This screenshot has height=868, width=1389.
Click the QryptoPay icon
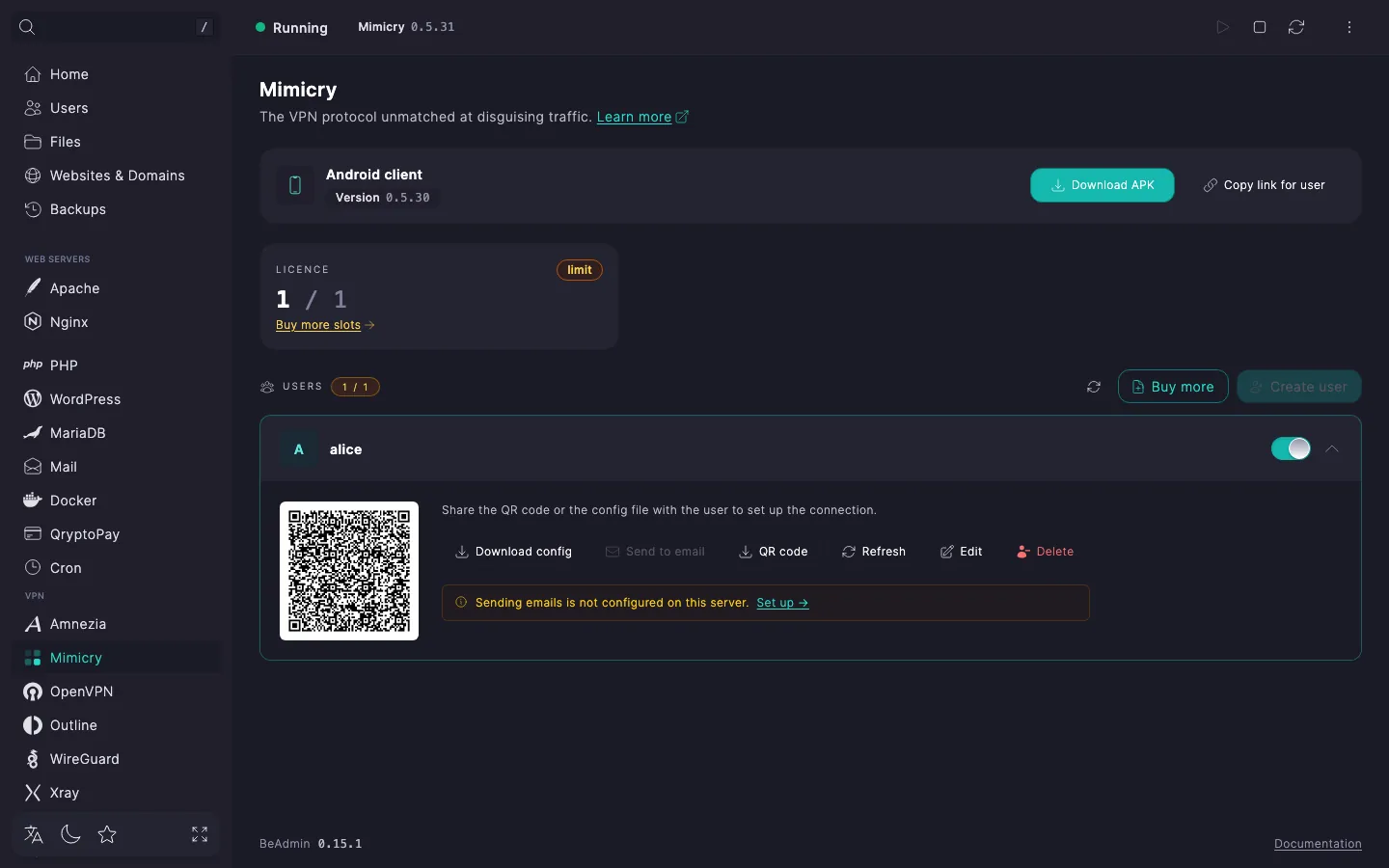coord(33,534)
